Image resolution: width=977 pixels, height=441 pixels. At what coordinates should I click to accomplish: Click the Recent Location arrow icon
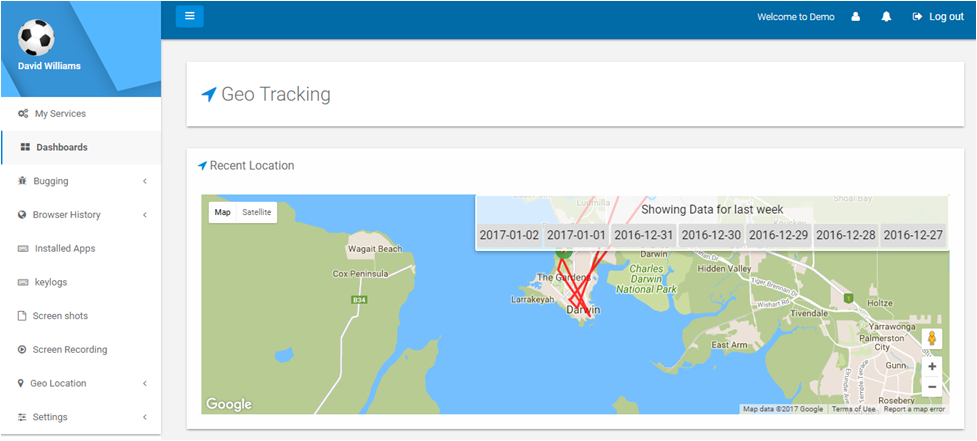pos(202,166)
